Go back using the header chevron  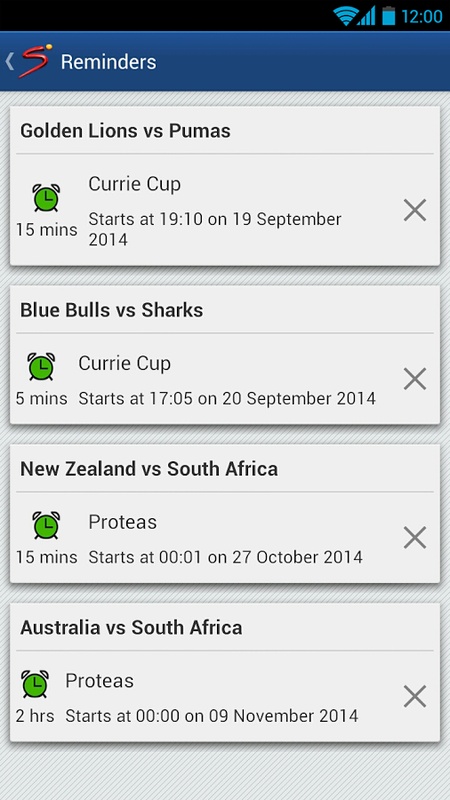click(9, 62)
